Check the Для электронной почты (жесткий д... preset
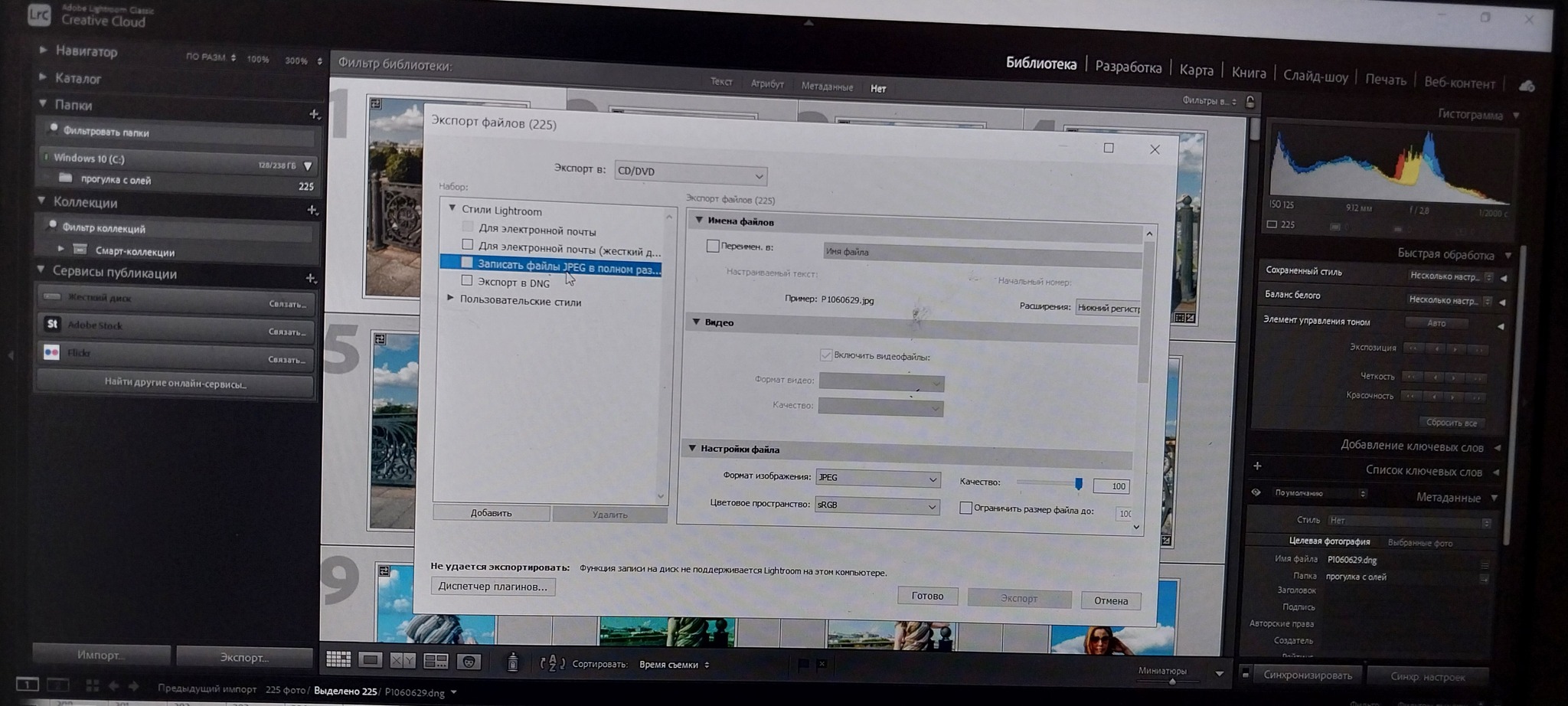 467,244
